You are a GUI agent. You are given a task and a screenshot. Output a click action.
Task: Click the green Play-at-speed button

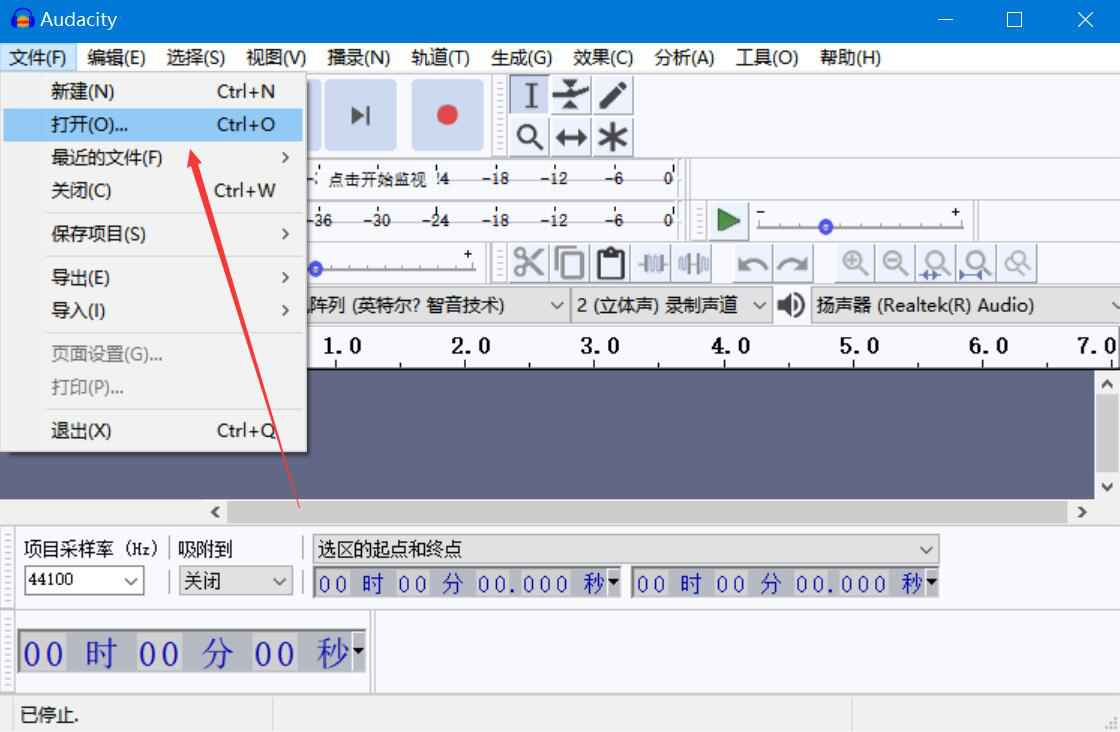(728, 220)
